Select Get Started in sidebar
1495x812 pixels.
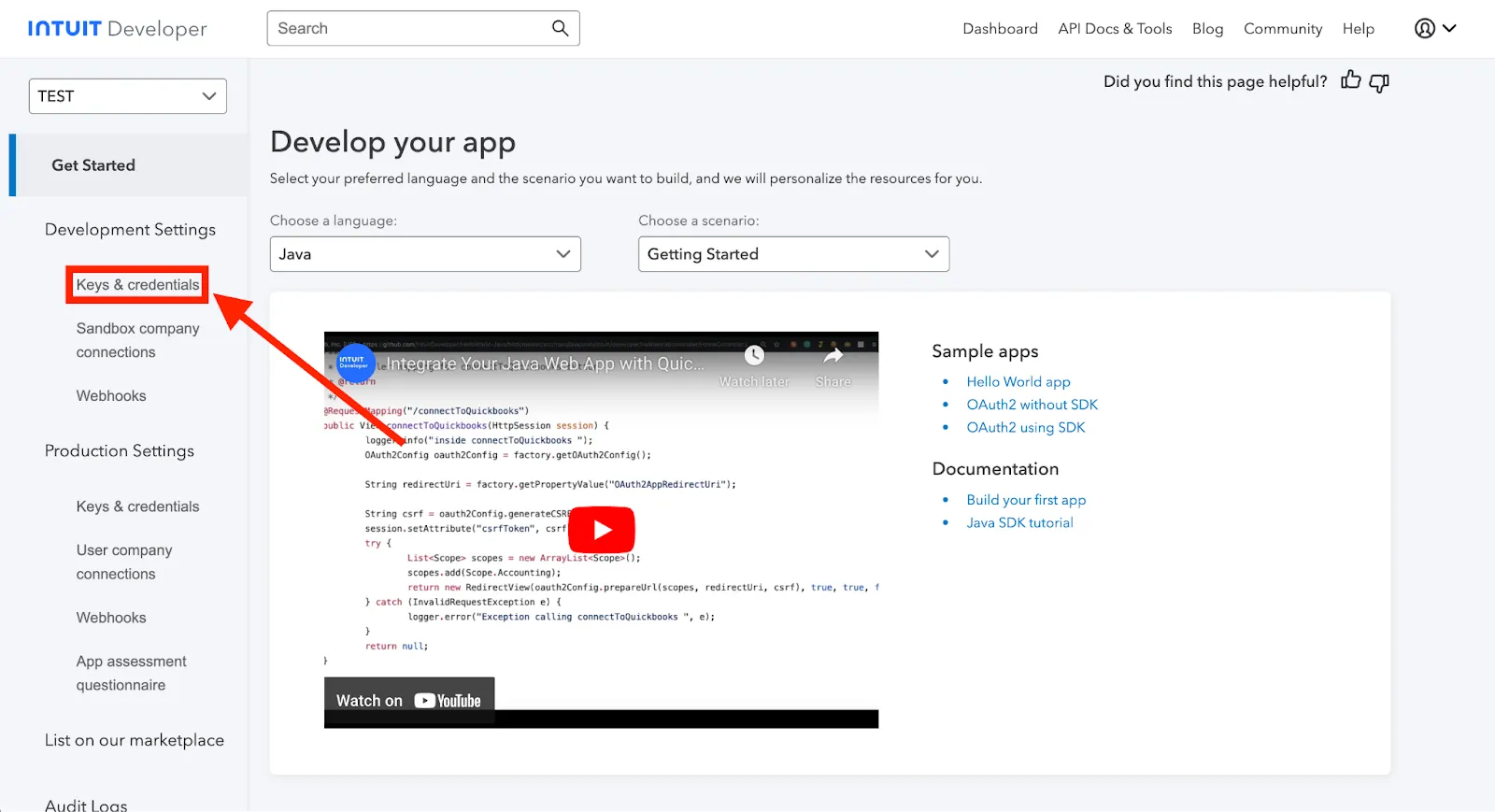tap(128, 165)
